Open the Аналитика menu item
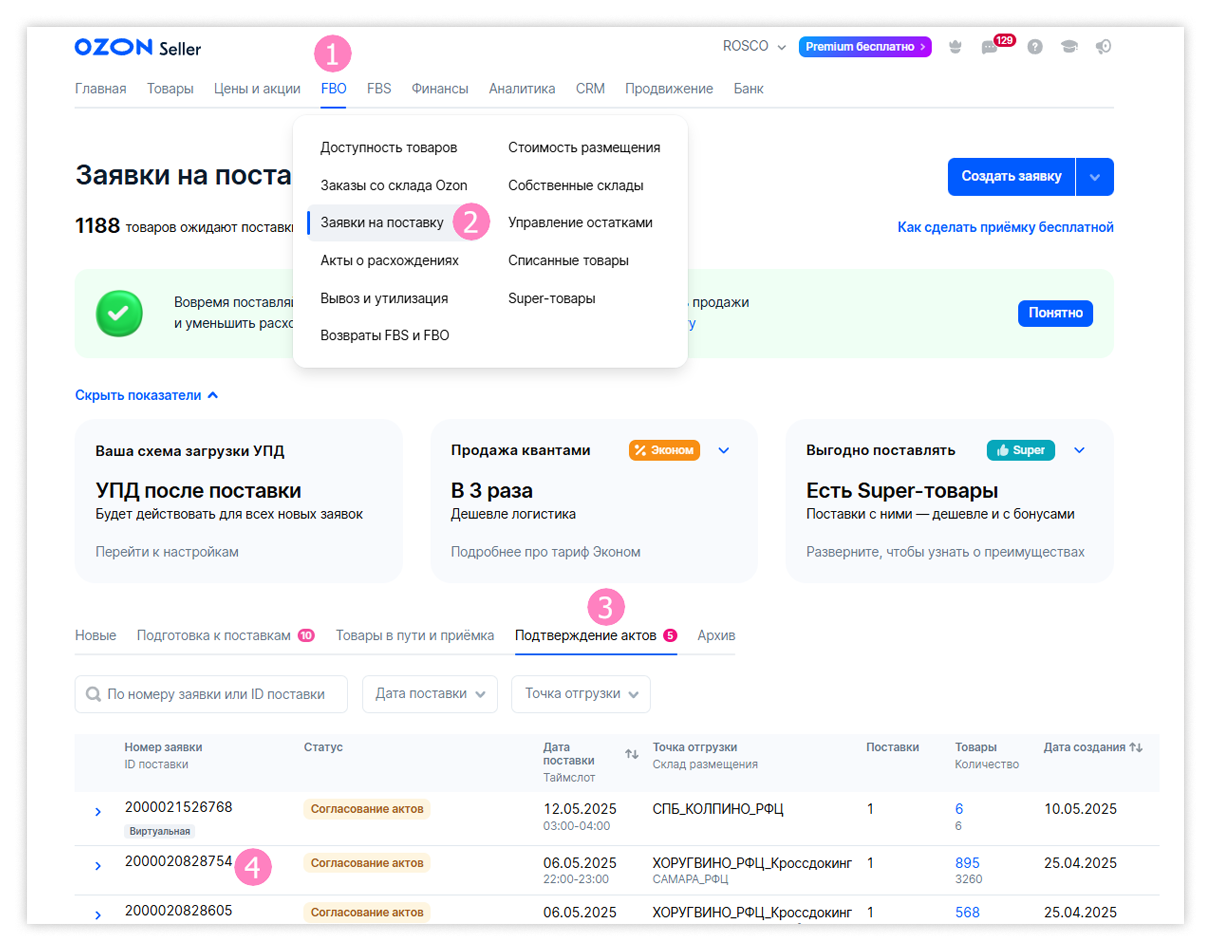Viewport: 1219px width, 945px height. pos(522,88)
